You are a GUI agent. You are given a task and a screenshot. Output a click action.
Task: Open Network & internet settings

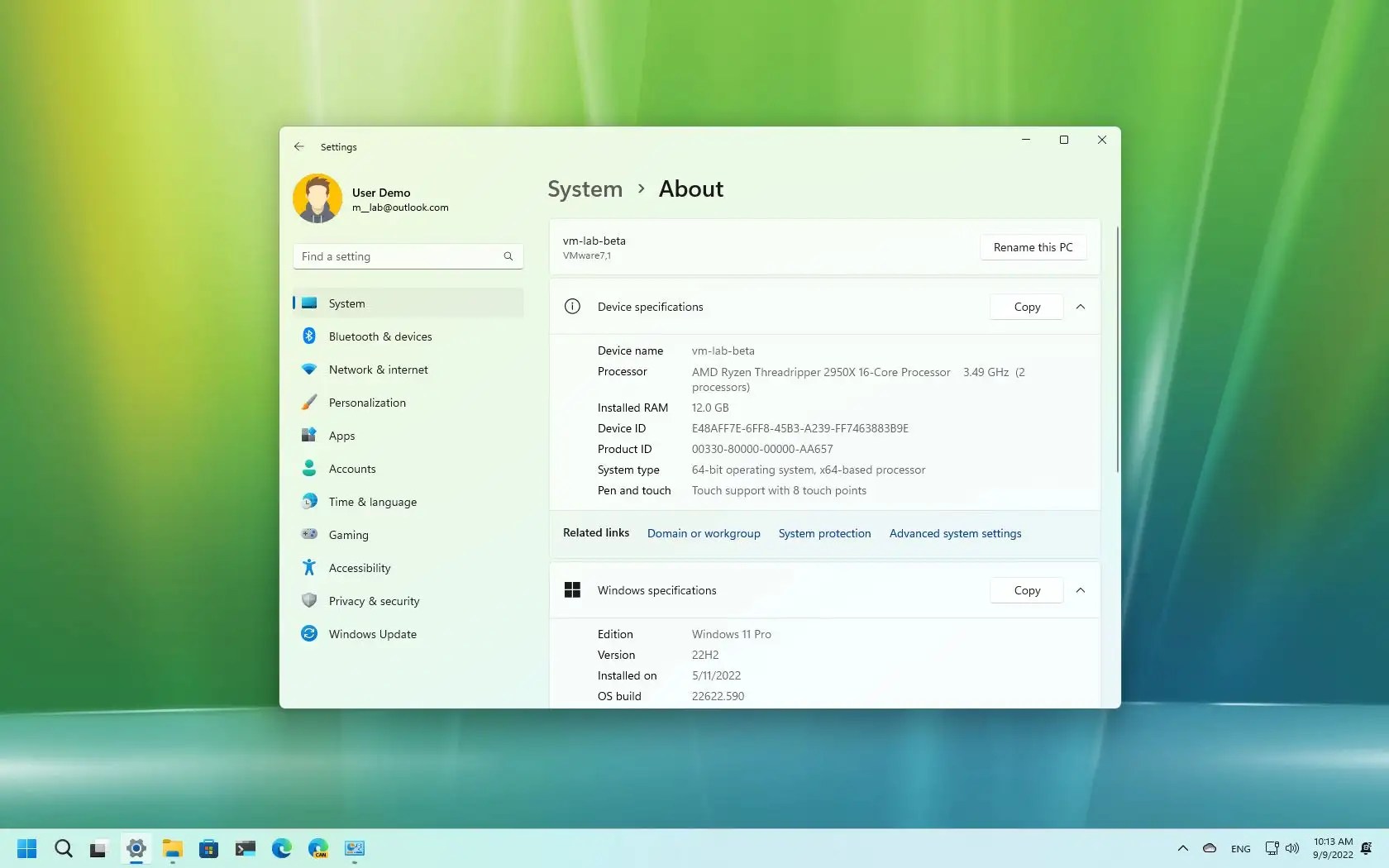click(x=377, y=370)
